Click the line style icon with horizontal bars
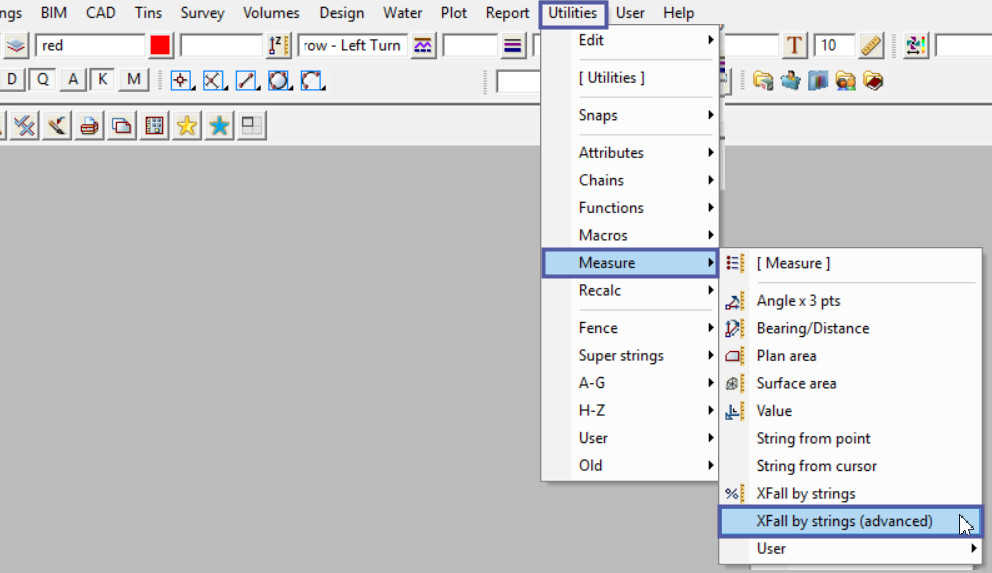The width and height of the screenshot is (992, 573). point(513,46)
